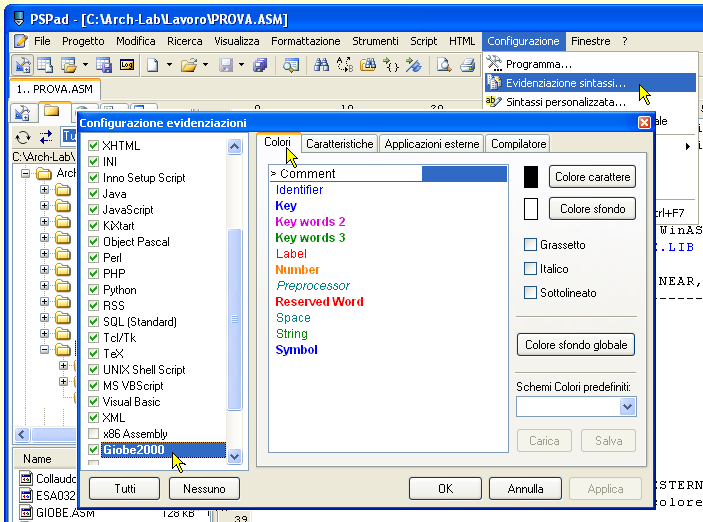Click the file explorer magnifier icon
The height and width of the screenshot is (522, 703).
pyautogui.click(x=291, y=65)
